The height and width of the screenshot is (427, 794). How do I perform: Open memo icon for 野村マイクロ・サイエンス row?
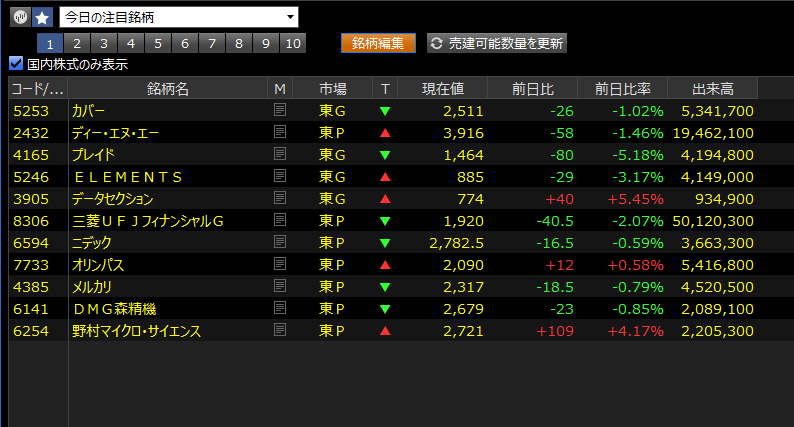280,330
